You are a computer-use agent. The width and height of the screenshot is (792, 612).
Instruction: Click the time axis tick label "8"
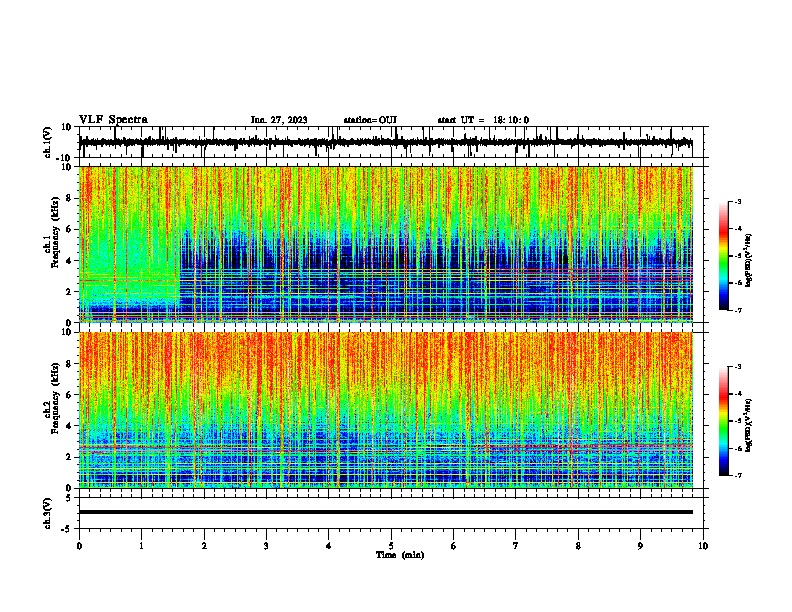pyautogui.click(x=578, y=546)
